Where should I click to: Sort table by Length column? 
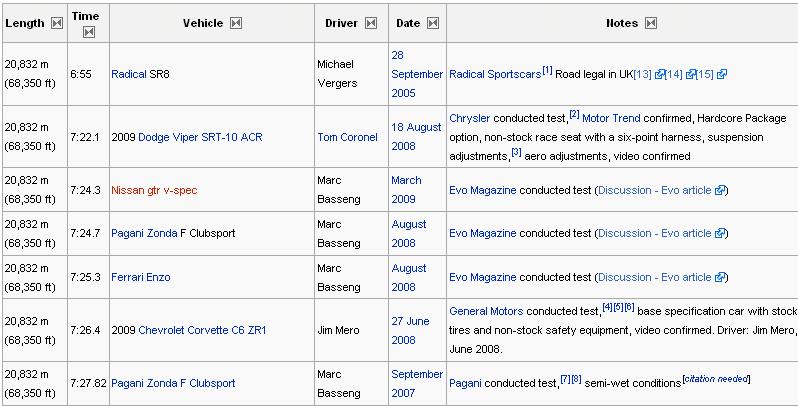pos(56,22)
